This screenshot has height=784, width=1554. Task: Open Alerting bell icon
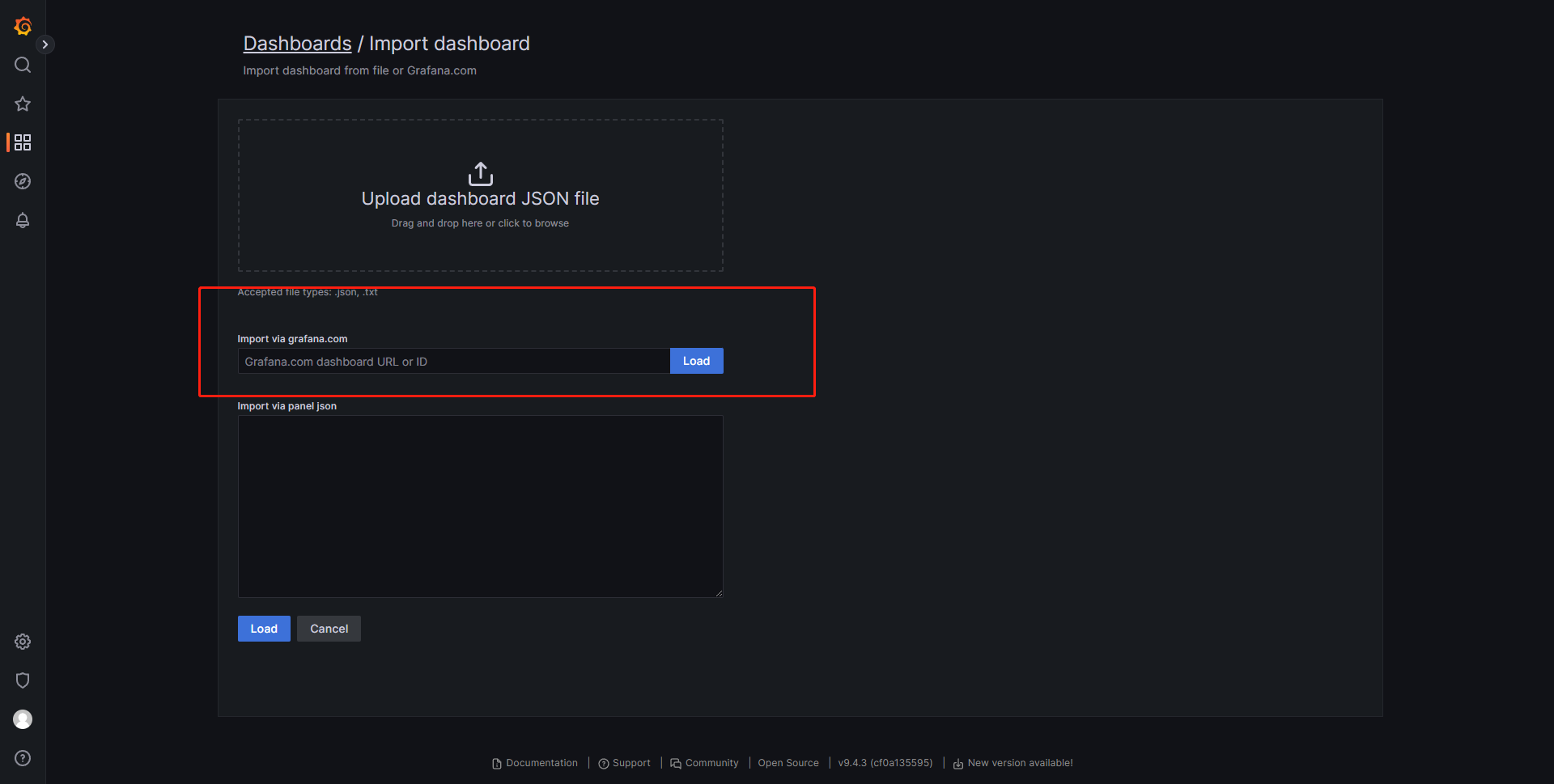[x=23, y=220]
